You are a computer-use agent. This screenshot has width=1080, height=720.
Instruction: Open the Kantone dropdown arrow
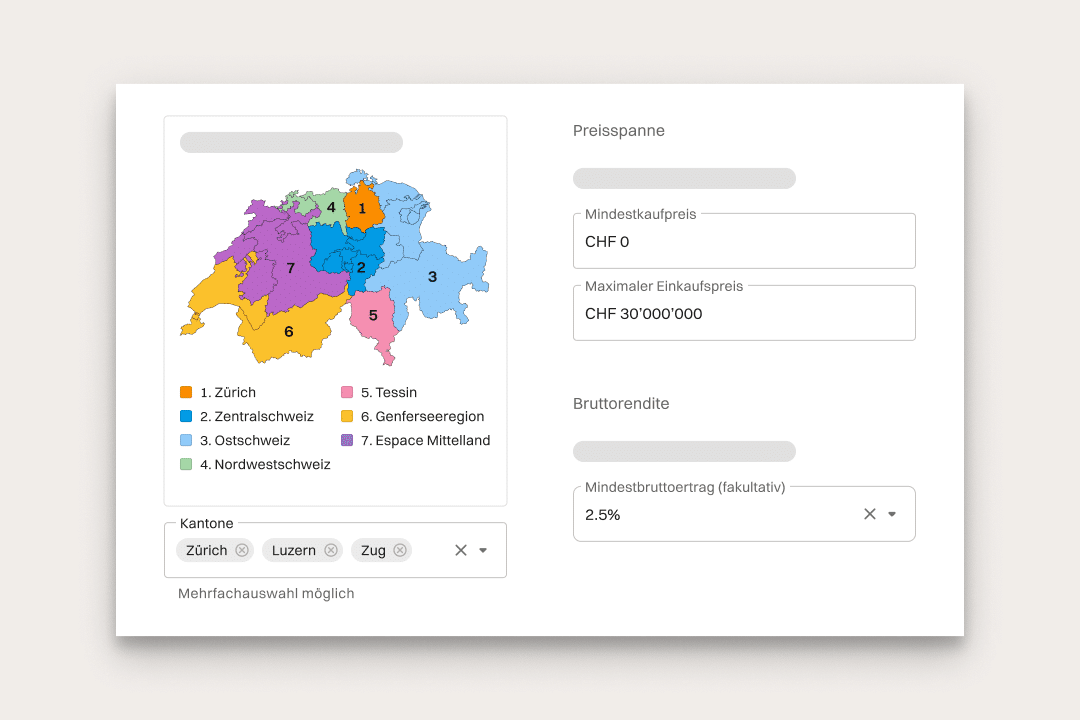tap(483, 550)
